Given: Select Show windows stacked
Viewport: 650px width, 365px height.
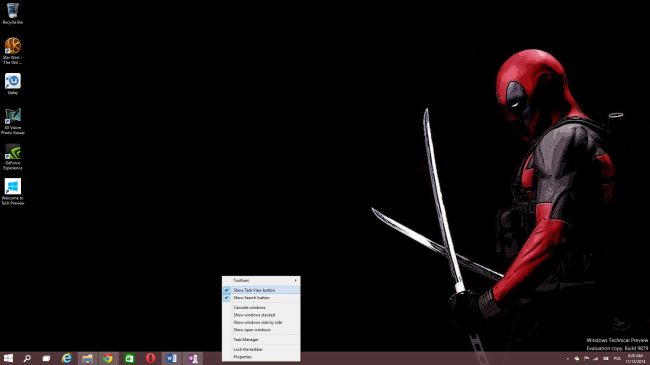Looking at the screenshot, I should click(261, 315).
